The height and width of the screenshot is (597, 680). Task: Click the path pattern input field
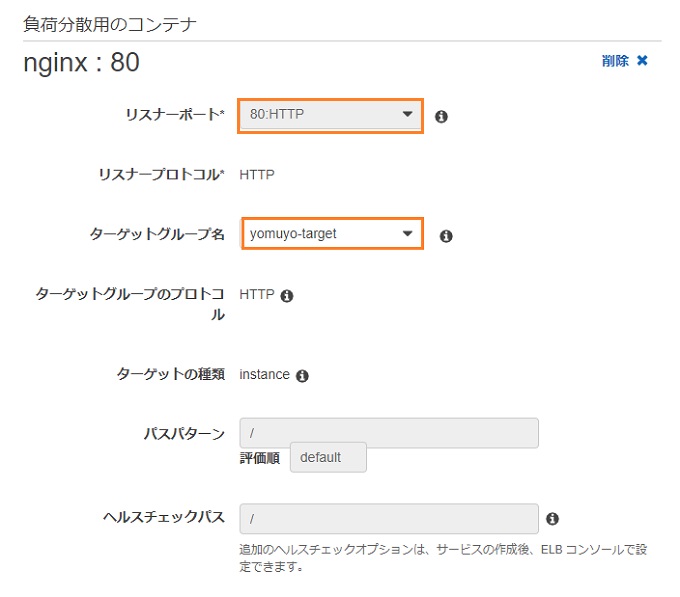click(389, 433)
